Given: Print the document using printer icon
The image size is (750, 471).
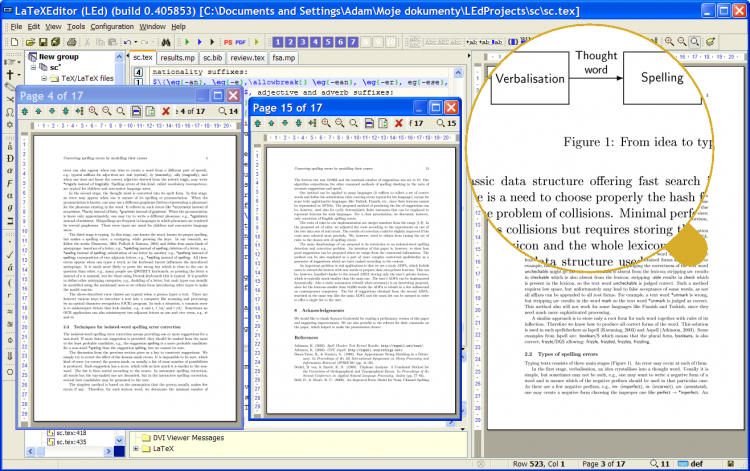Looking at the screenshot, I should click(x=72, y=42).
